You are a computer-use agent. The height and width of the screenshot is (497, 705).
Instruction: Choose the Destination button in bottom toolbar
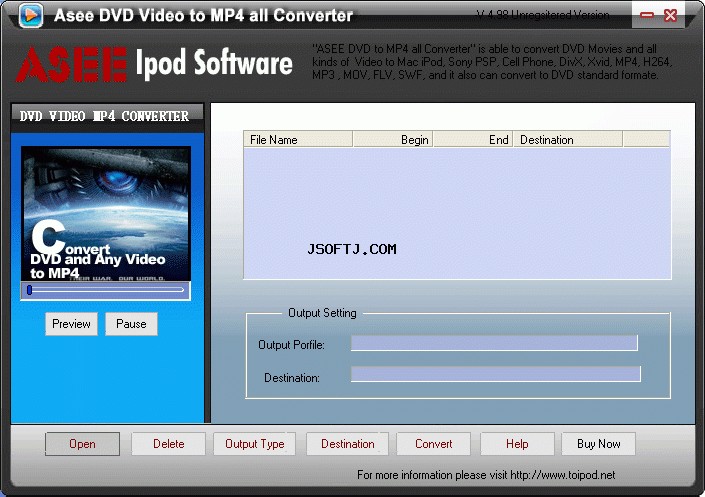coord(348,444)
